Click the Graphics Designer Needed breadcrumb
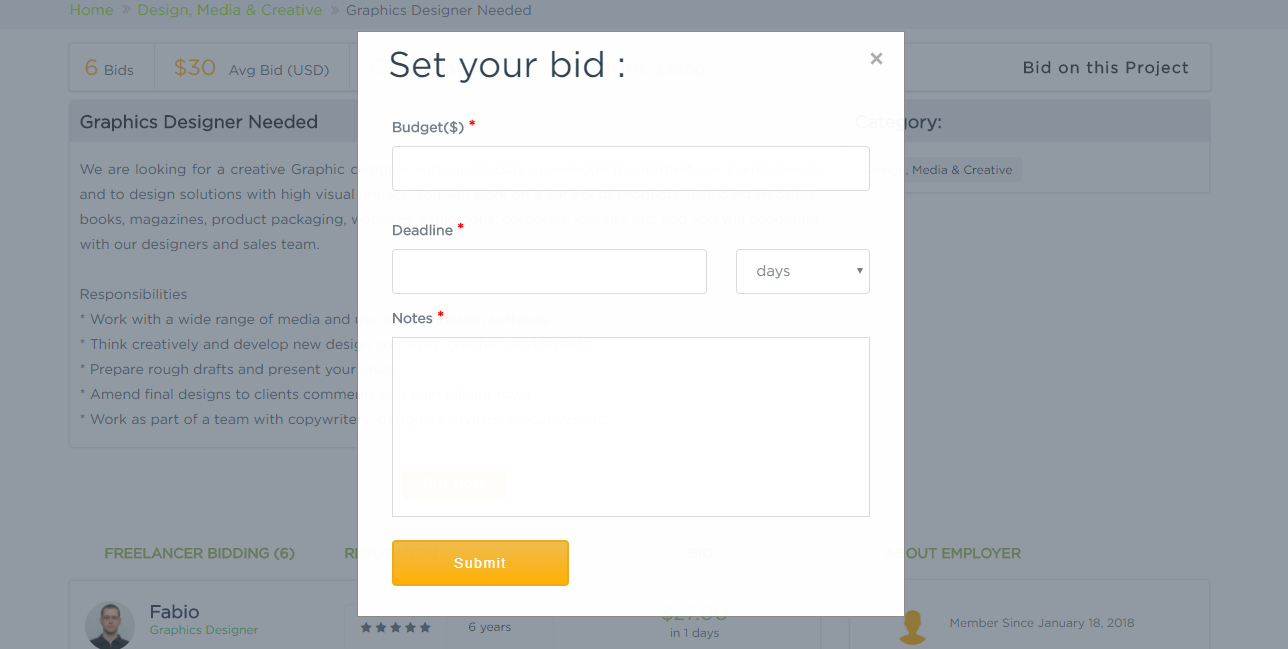1288x649 pixels. 438,10
